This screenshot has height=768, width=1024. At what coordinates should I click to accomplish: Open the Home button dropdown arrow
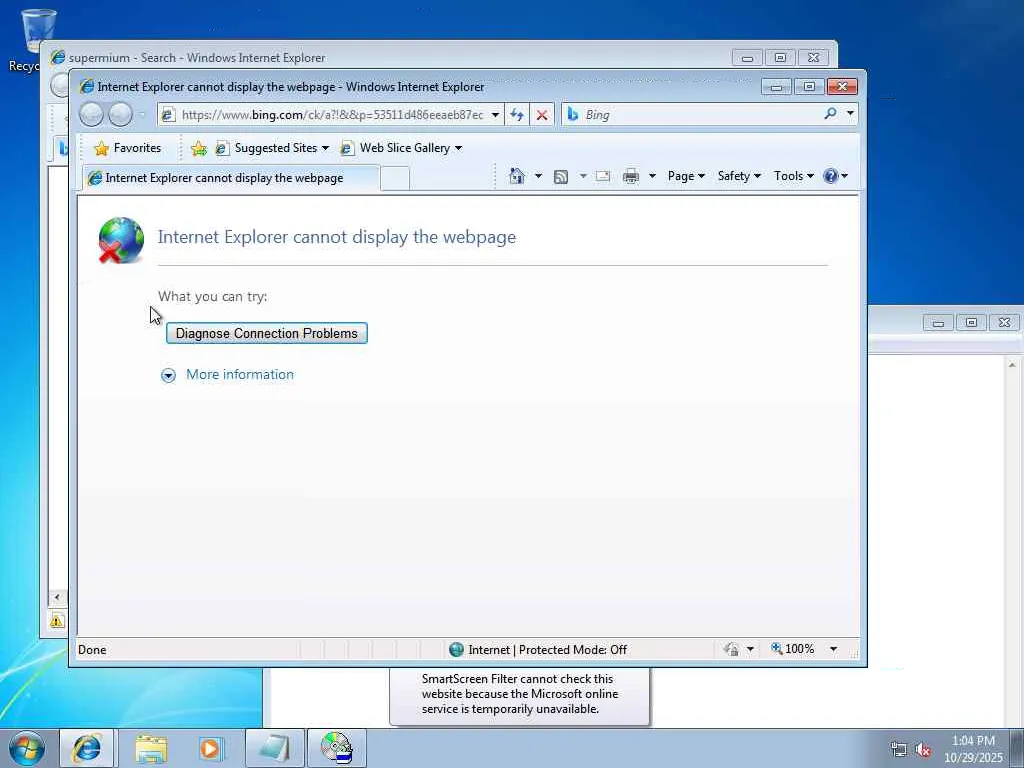click(538, 176)
